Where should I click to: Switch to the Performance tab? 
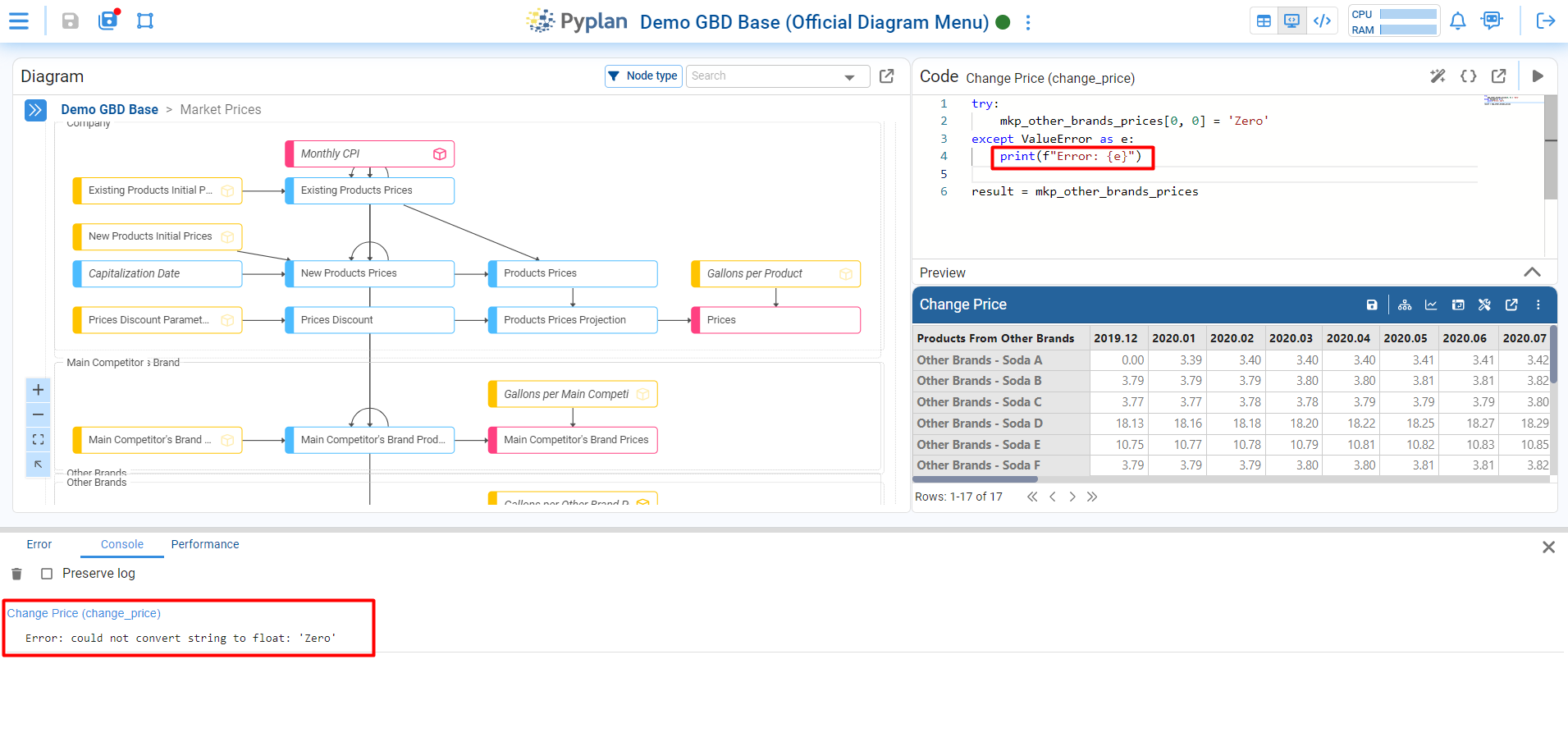(205, 544)
